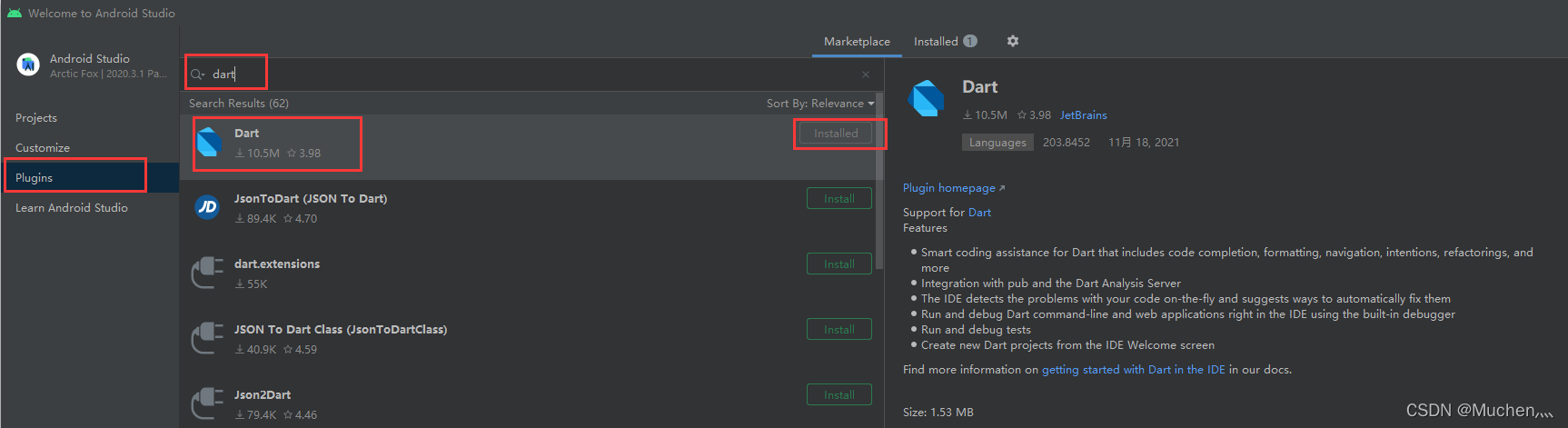The width and height of the screenshot is (1568, 428).
Task: Open the Sort By Relevance dropdown
Action: 820,103
